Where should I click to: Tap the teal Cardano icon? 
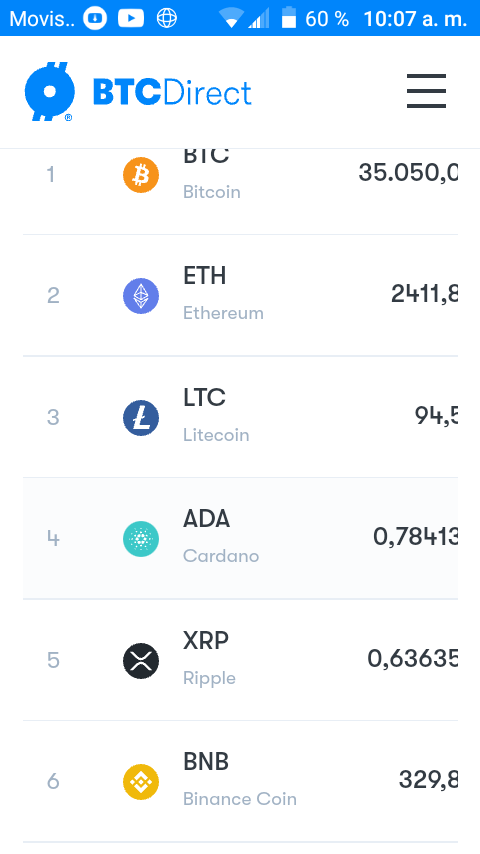click(141, 539)
